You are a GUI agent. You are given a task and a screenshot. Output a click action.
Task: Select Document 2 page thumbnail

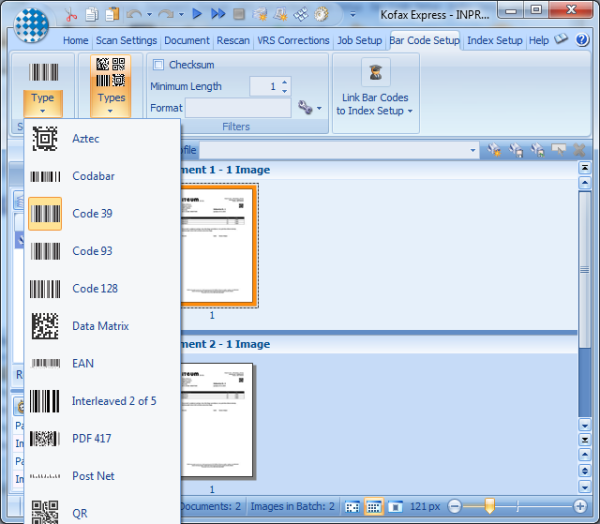[217, 421]
